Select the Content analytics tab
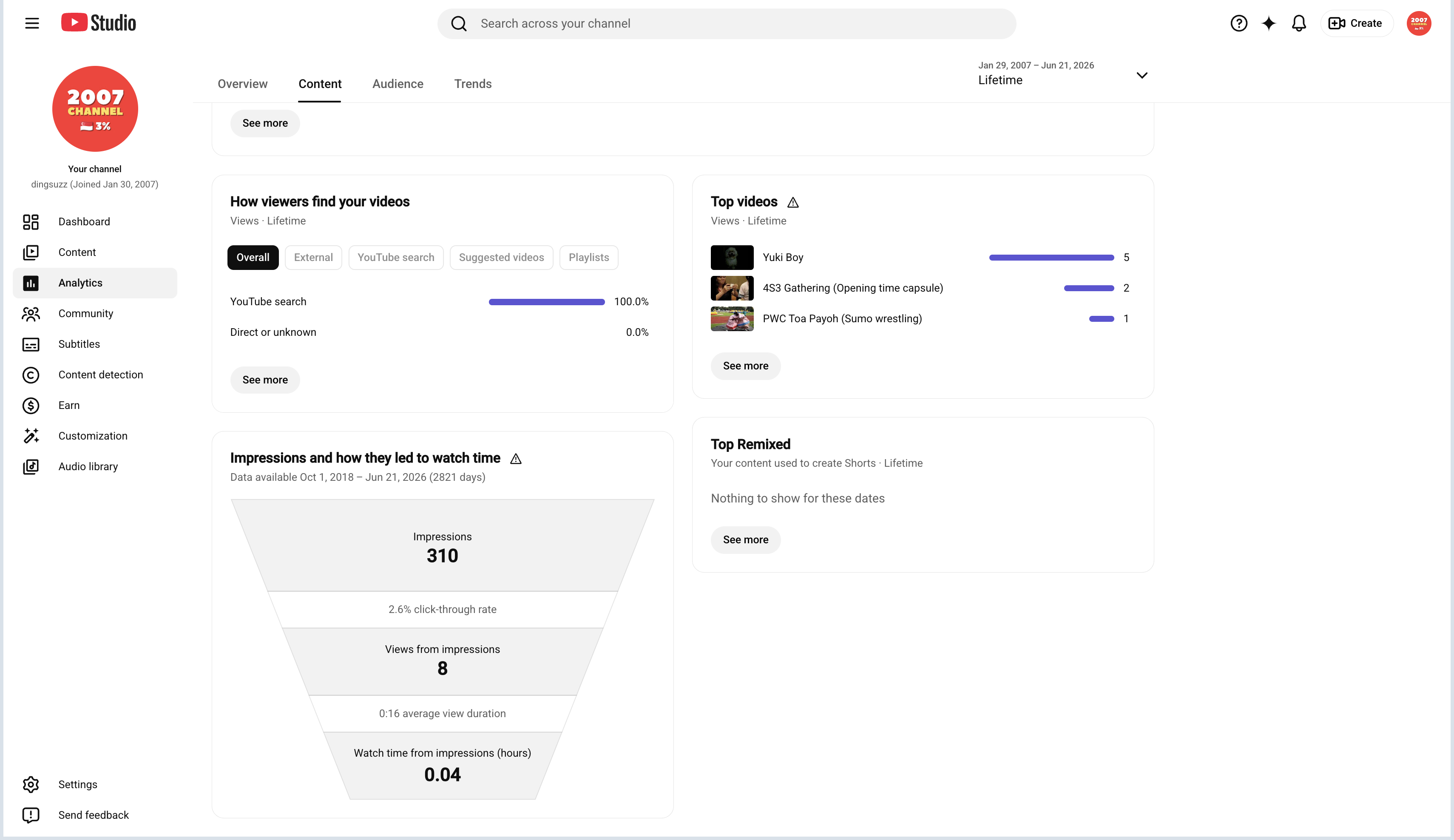 pyautogui.click(x=320, y=84)
